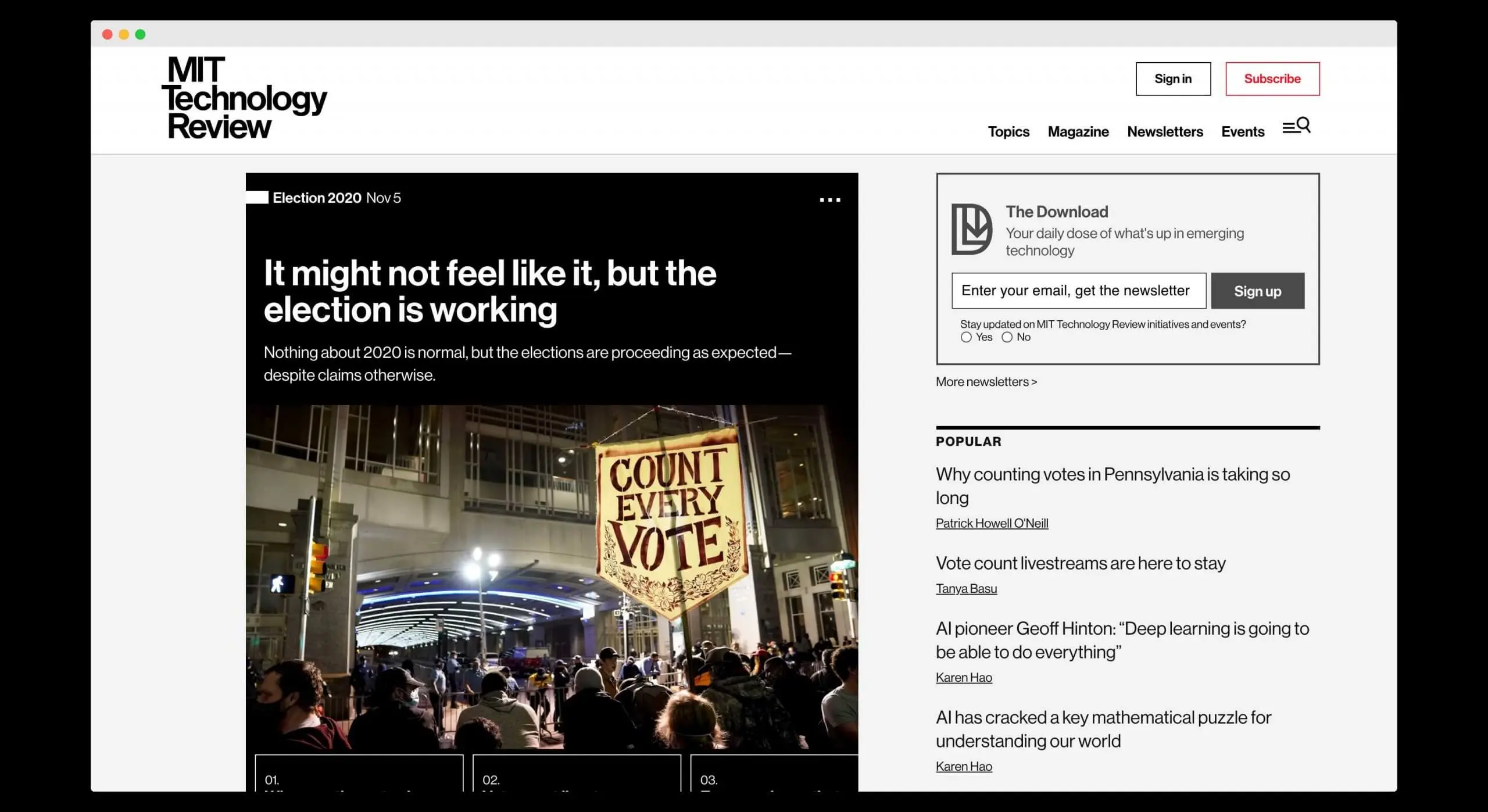Click The Download newsletter logo

tap(971, 229)
